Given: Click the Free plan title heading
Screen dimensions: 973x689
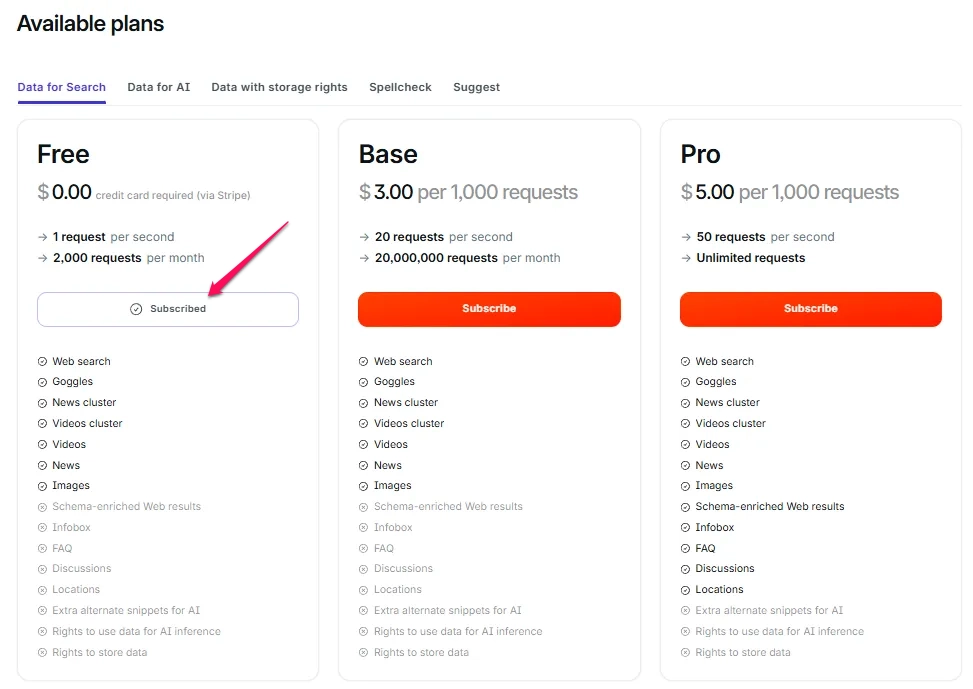Looking at the screenshot, I should (x=63, y=154).
